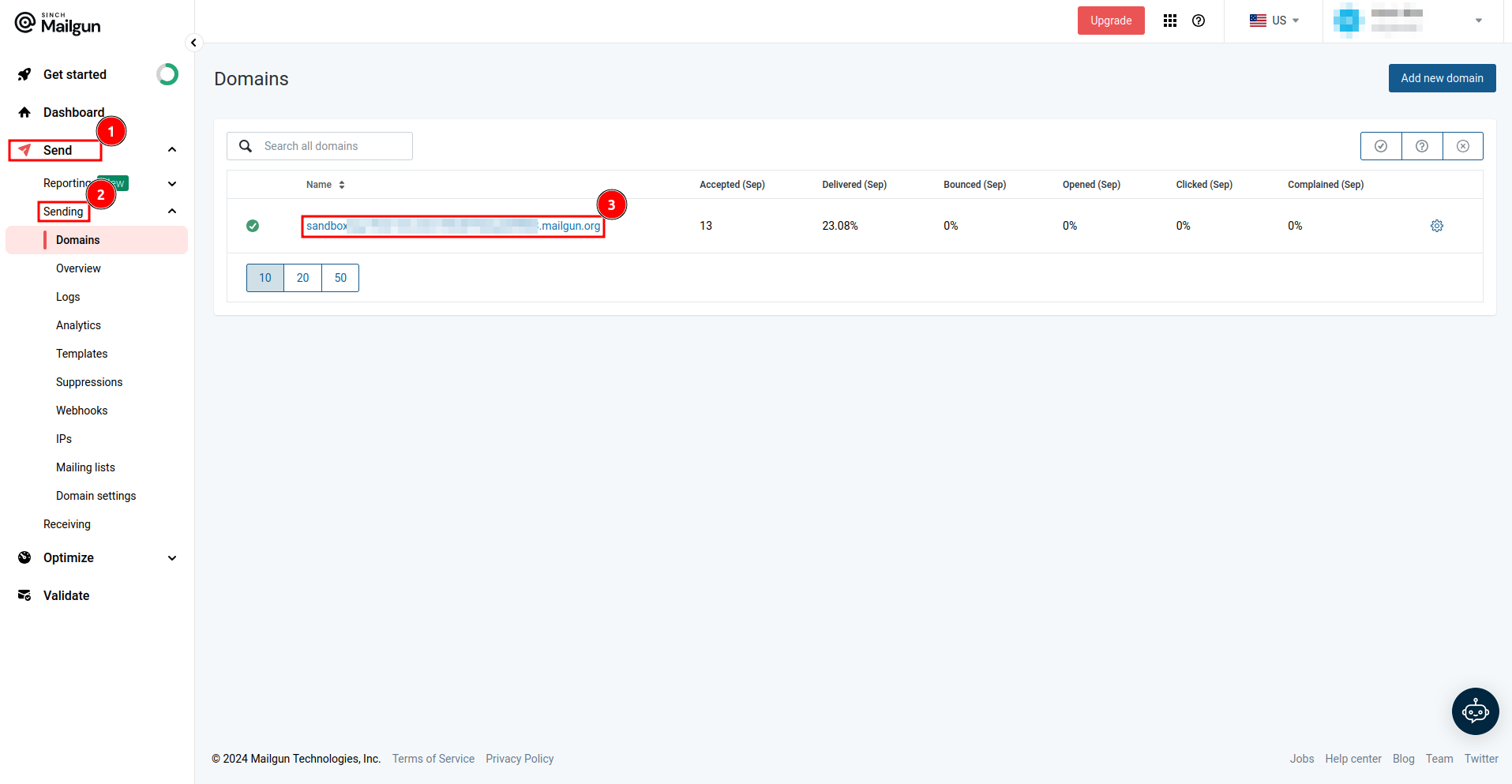
Task: Open Templates in sidebar
Action: pos(81,354)
